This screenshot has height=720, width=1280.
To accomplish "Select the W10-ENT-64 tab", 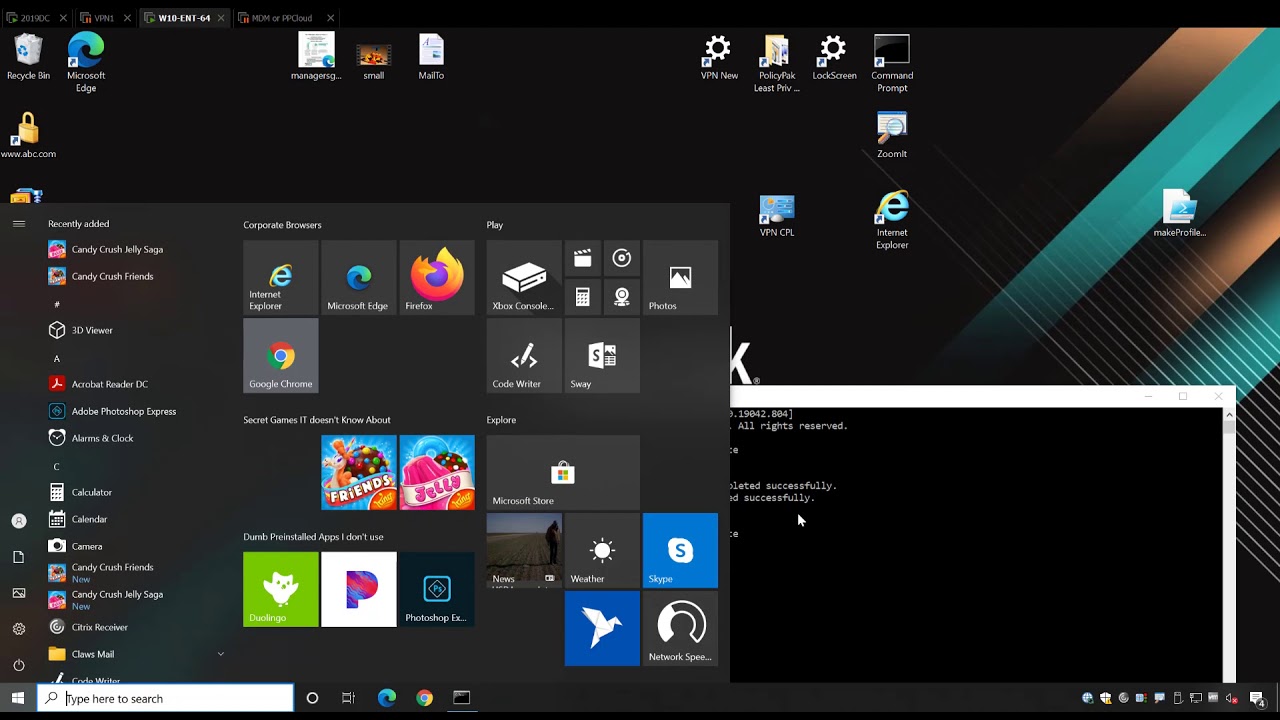I will 184,18.
